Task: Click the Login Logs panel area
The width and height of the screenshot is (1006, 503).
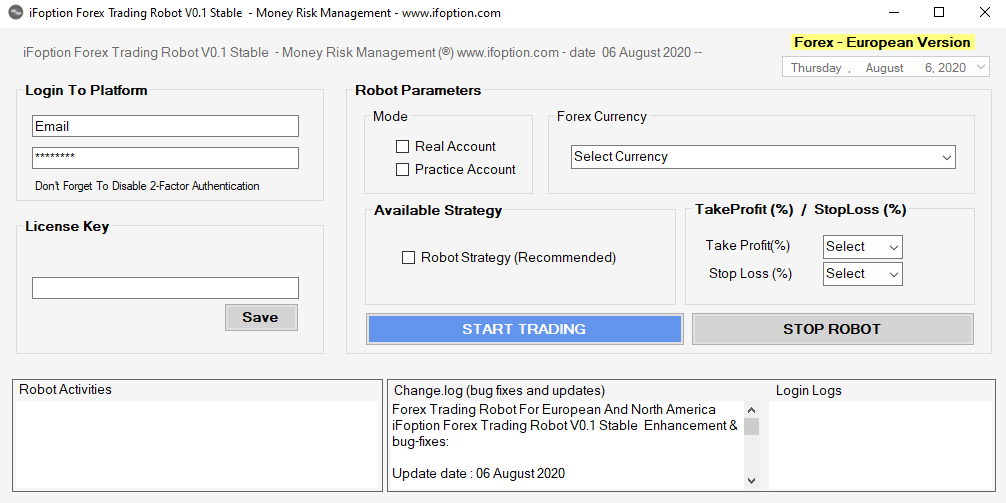Action: click(x=882, y=445)
